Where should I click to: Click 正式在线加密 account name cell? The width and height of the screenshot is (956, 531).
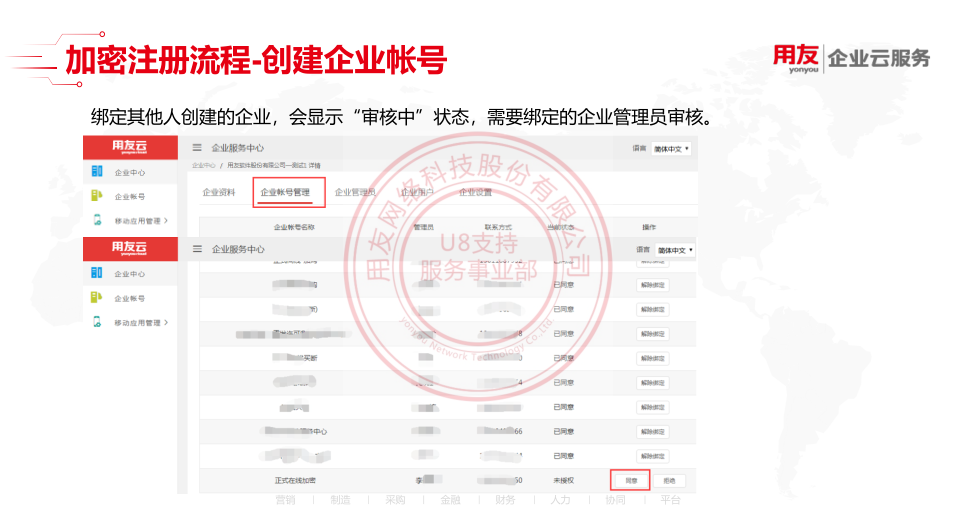coord(295,480)
